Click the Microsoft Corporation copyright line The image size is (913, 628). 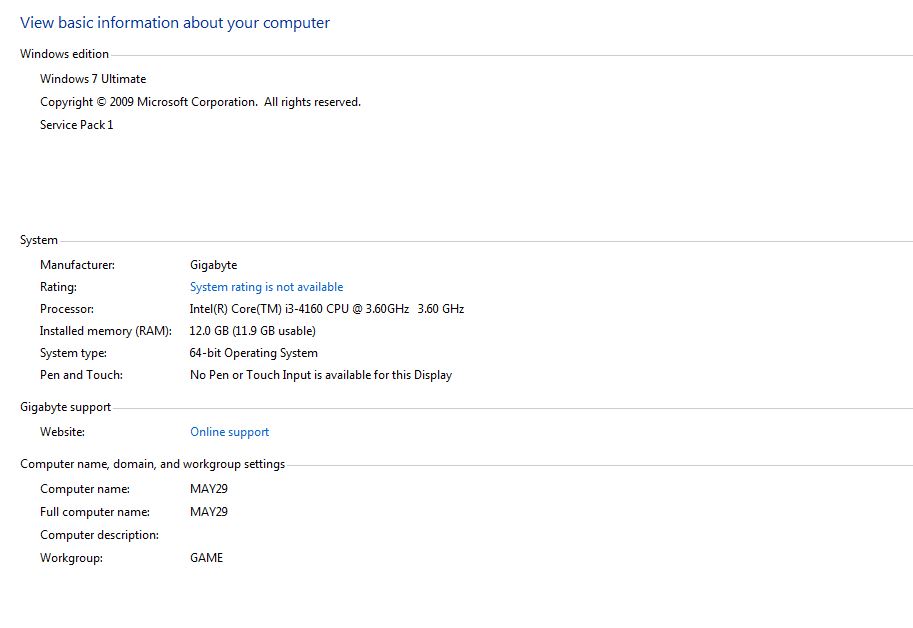(200, 102)
